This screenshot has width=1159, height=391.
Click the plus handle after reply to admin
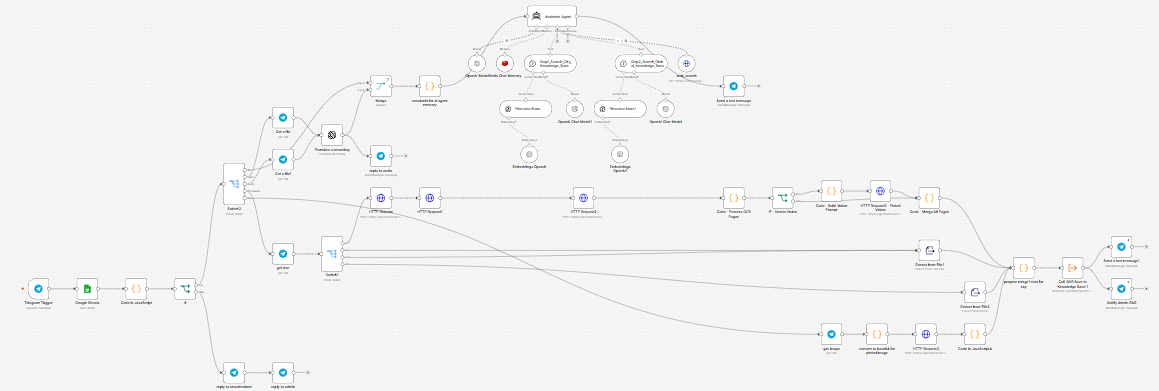click(307, 373)
